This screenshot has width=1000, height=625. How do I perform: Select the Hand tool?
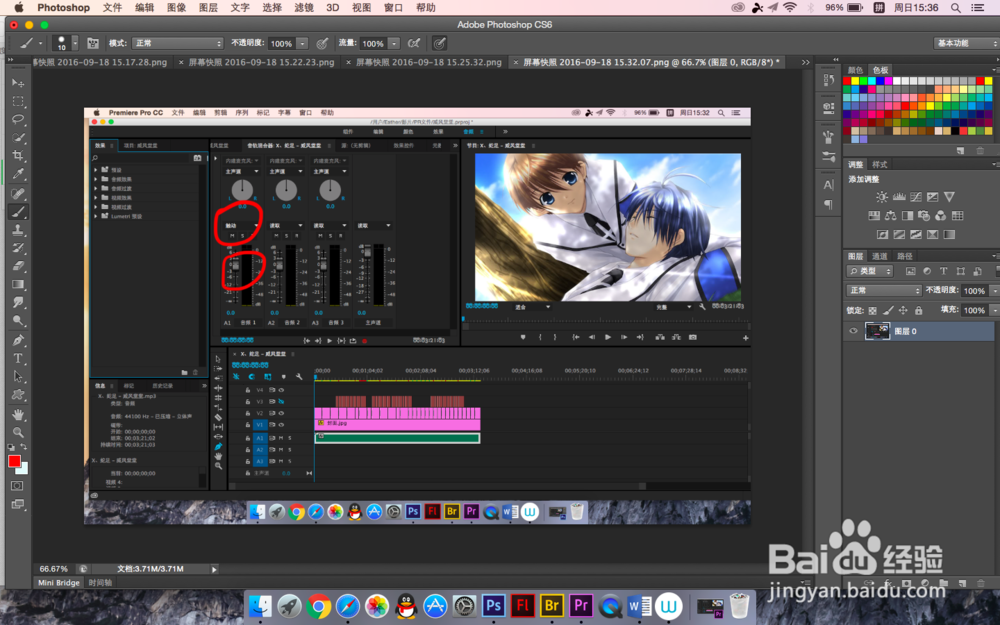pos(18,415)
